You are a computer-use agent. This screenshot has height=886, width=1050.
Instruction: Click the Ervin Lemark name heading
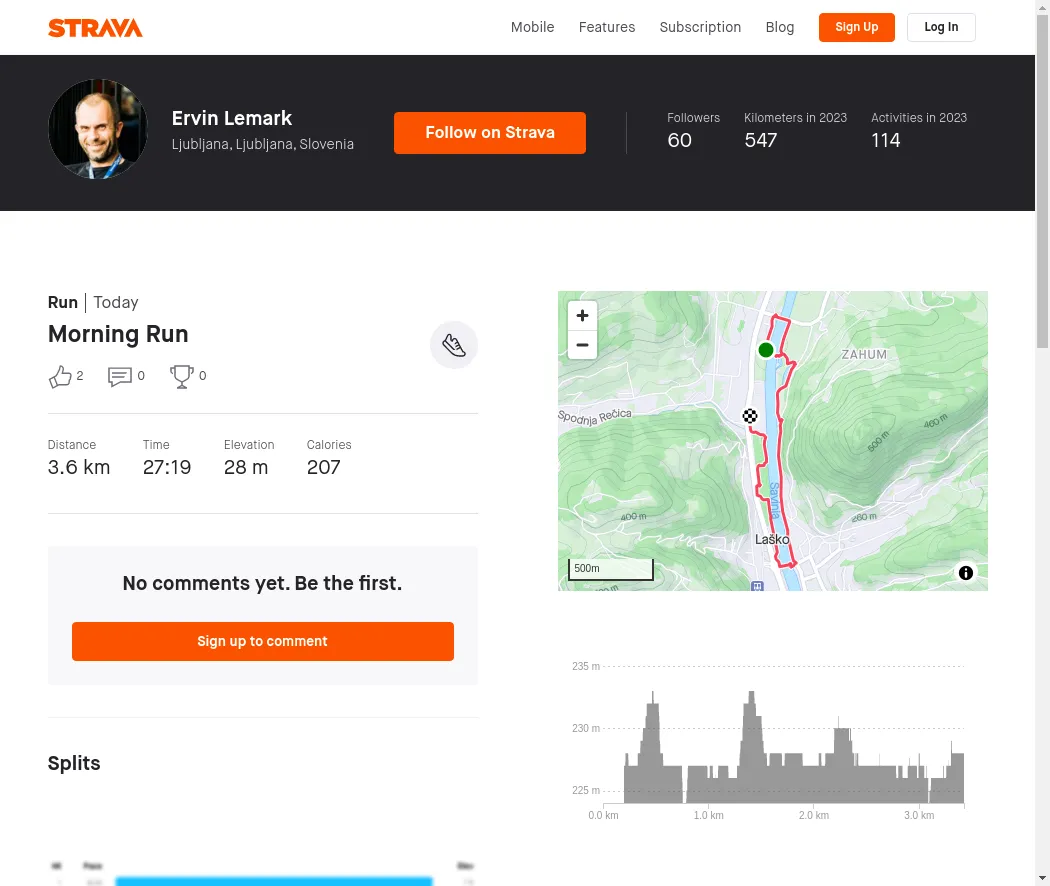tap(232, 118)
